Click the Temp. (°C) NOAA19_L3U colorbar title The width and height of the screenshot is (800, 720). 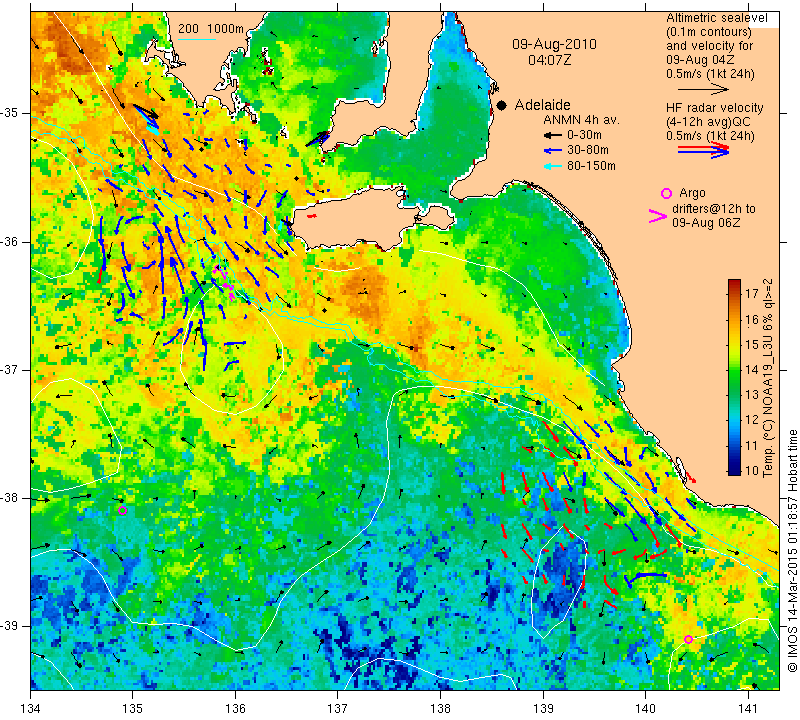pyautogui.click(x=768, y=378)
